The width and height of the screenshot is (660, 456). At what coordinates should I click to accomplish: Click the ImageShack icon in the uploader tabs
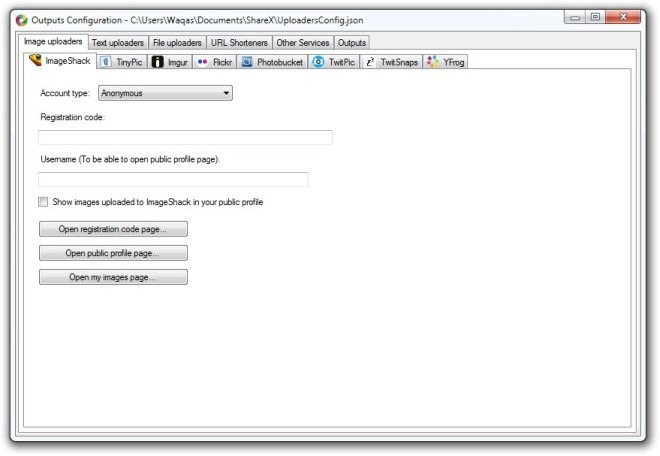coord(35,60)
